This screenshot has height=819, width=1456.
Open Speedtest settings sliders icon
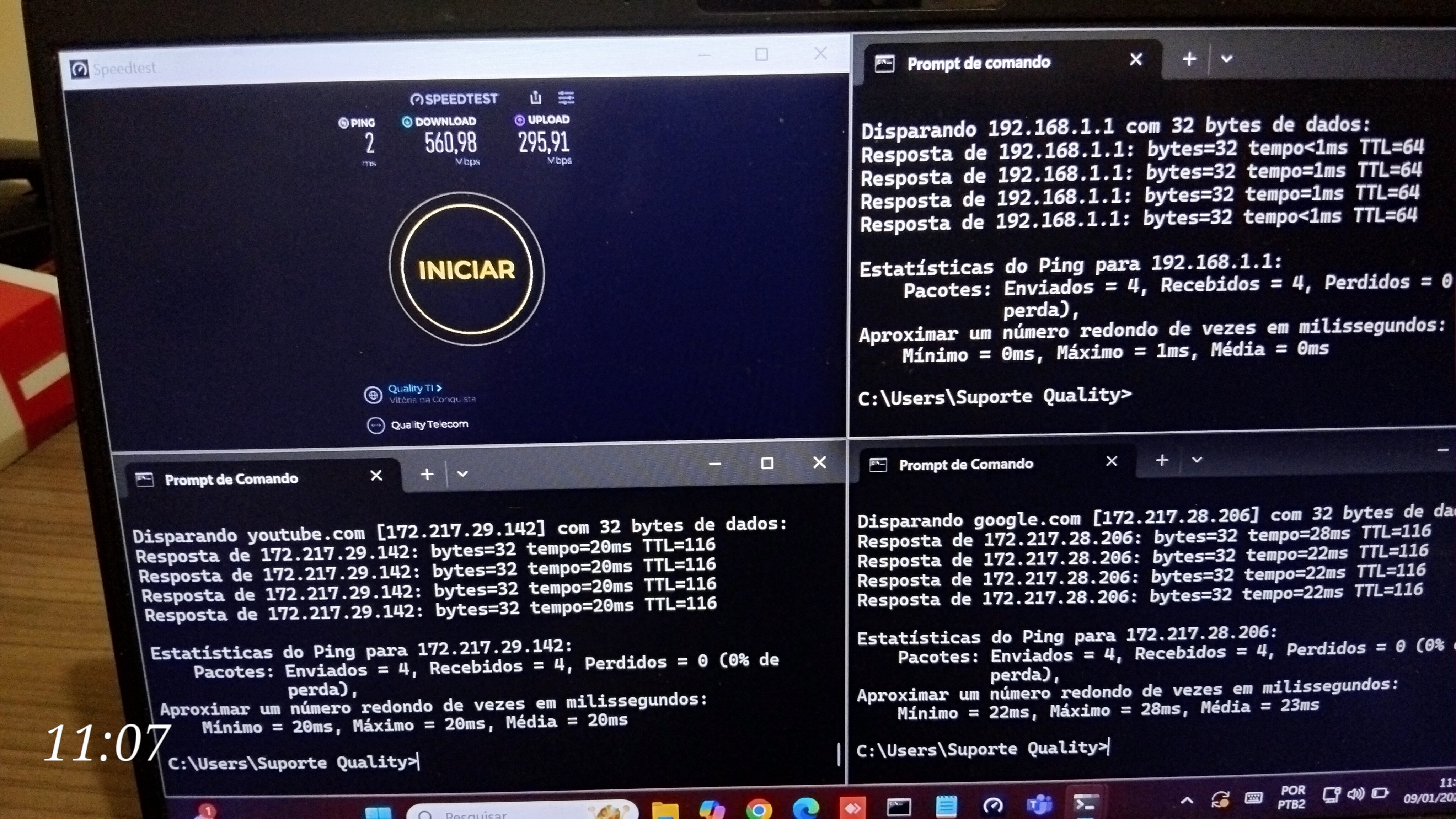pyautogui.click(x=566, y=98)
